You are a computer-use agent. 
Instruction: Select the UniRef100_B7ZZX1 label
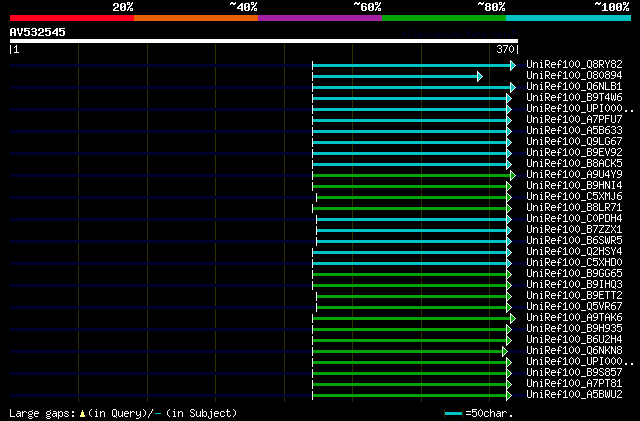click(574, 230)
